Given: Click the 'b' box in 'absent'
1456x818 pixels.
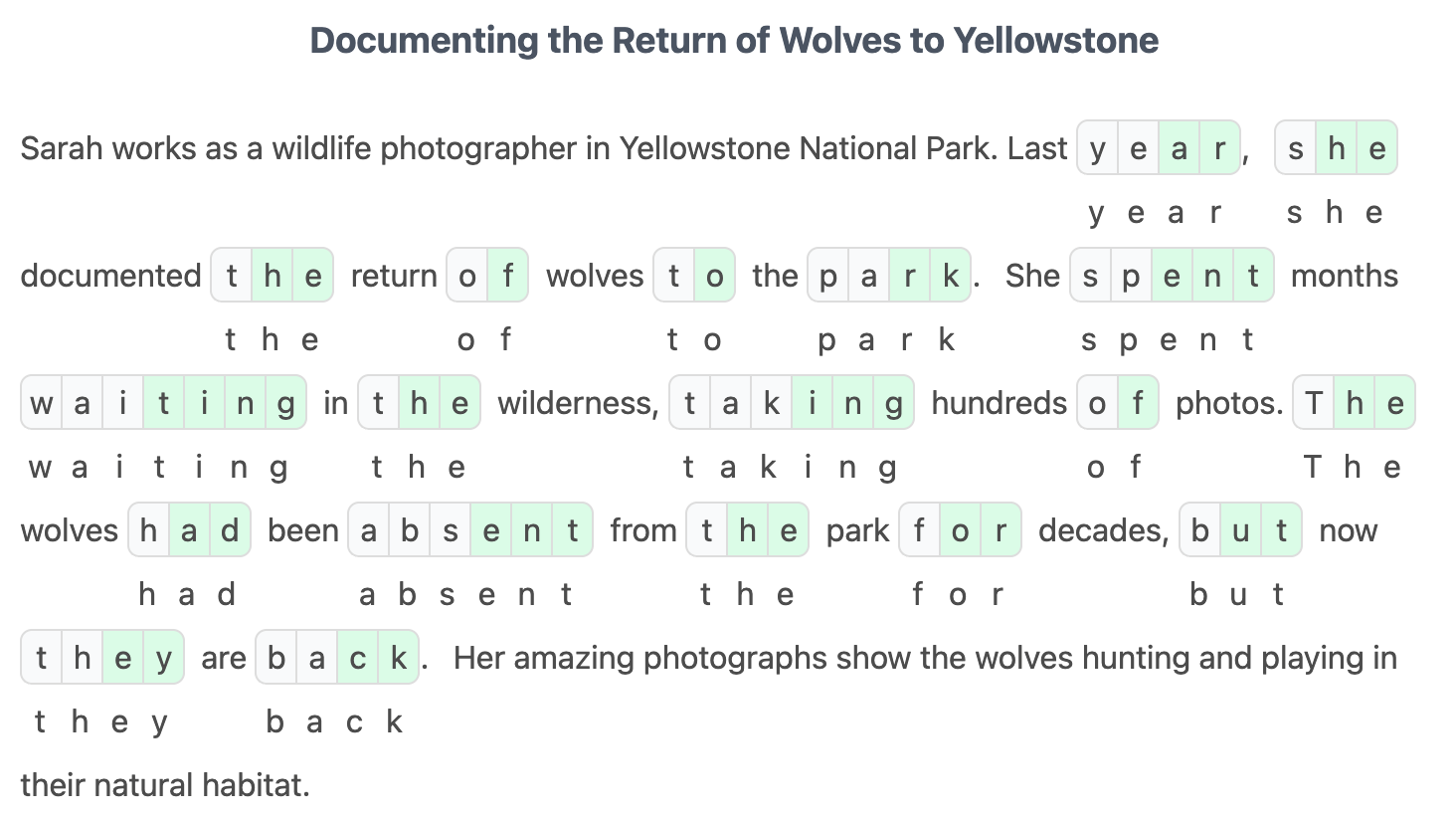Looking at the screenshot, I should (x=410, y=530).
